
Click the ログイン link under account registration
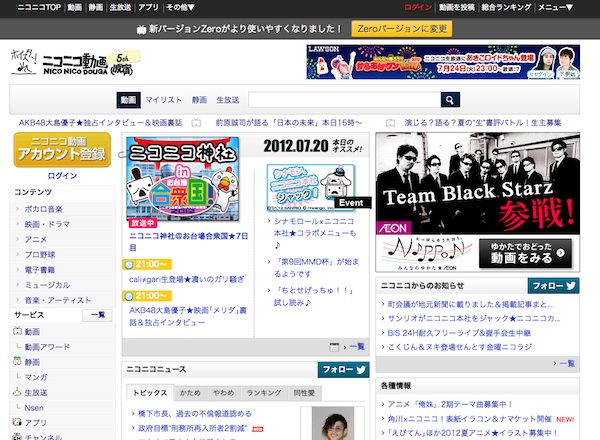click(x=62, y=175)
